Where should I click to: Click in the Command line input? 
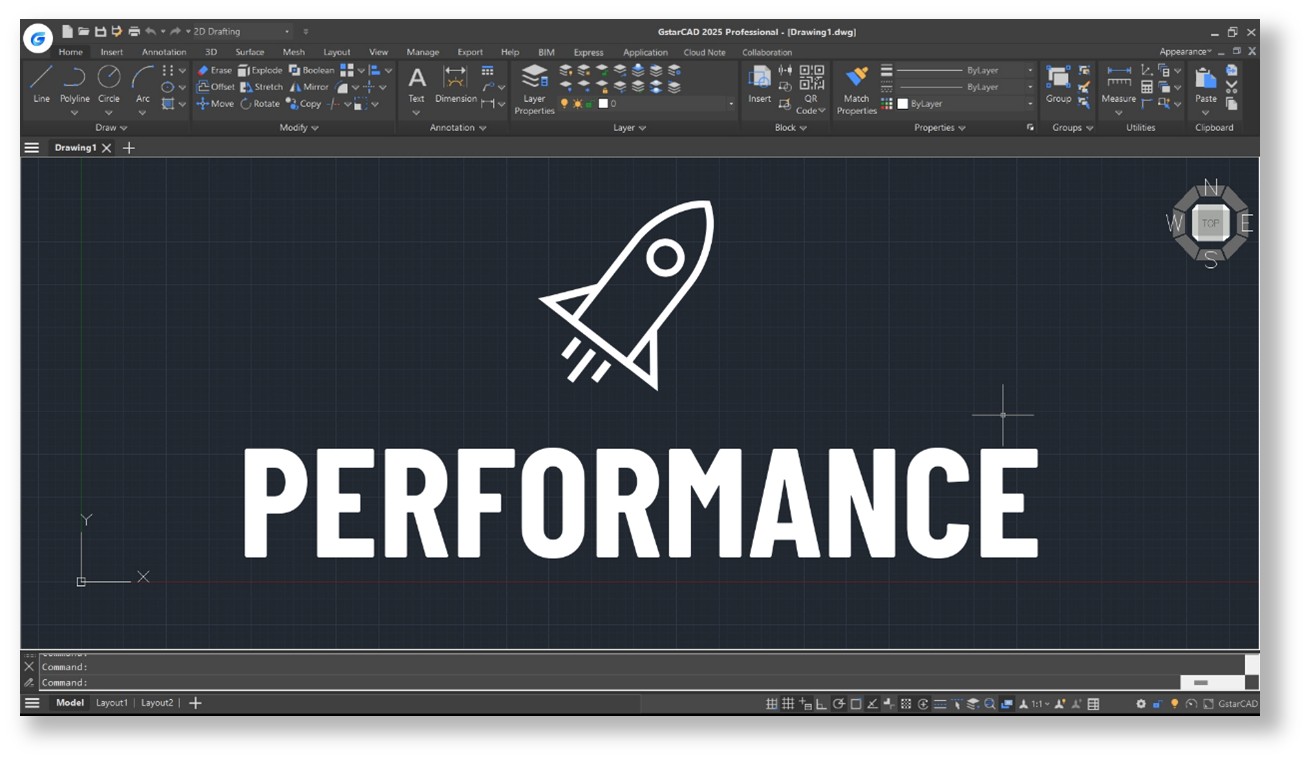click(600, 683)
